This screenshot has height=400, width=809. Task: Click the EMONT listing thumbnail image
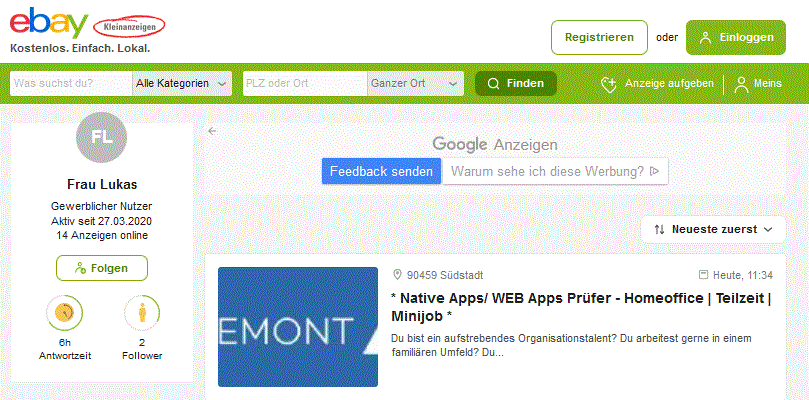(x=298, y=327)
